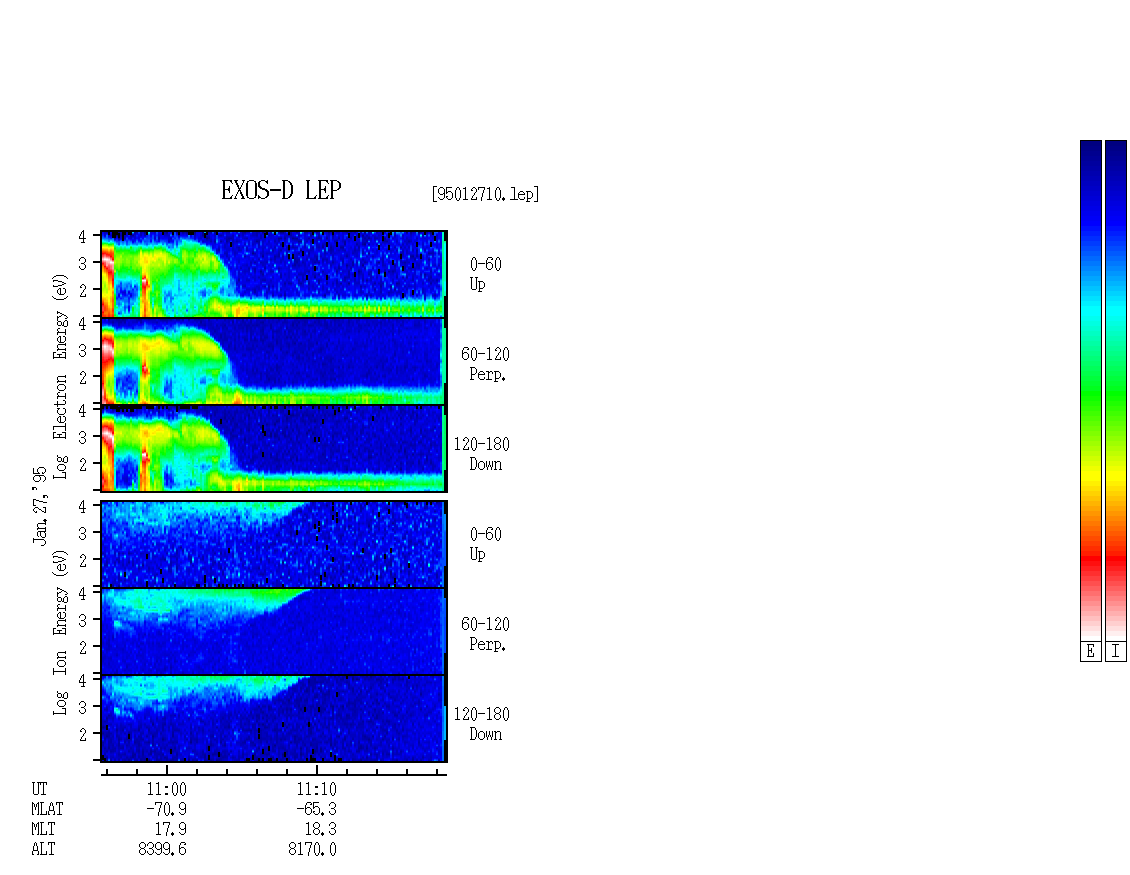Select the ion 60-120 Perp. spectrogram panel
The height and width of the screenshot is (875, 1130).
274,631
